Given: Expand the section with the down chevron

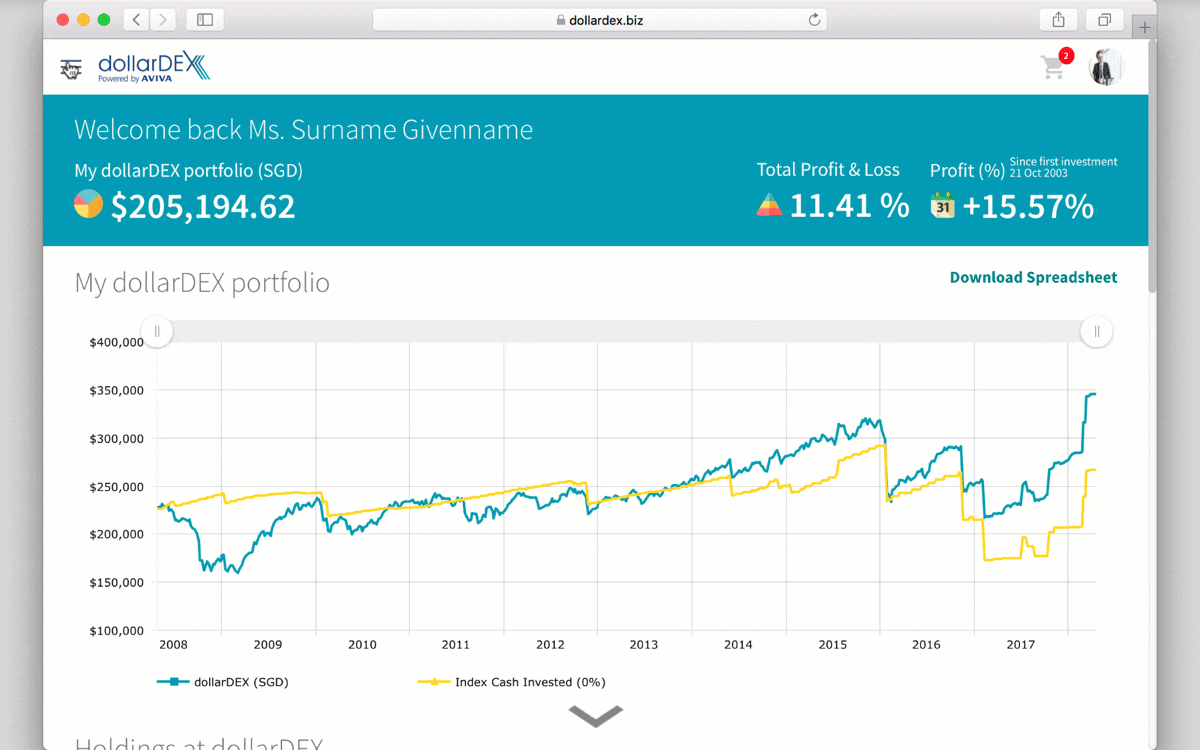Looking at the screenshot, I should click(x=596, y=715).
